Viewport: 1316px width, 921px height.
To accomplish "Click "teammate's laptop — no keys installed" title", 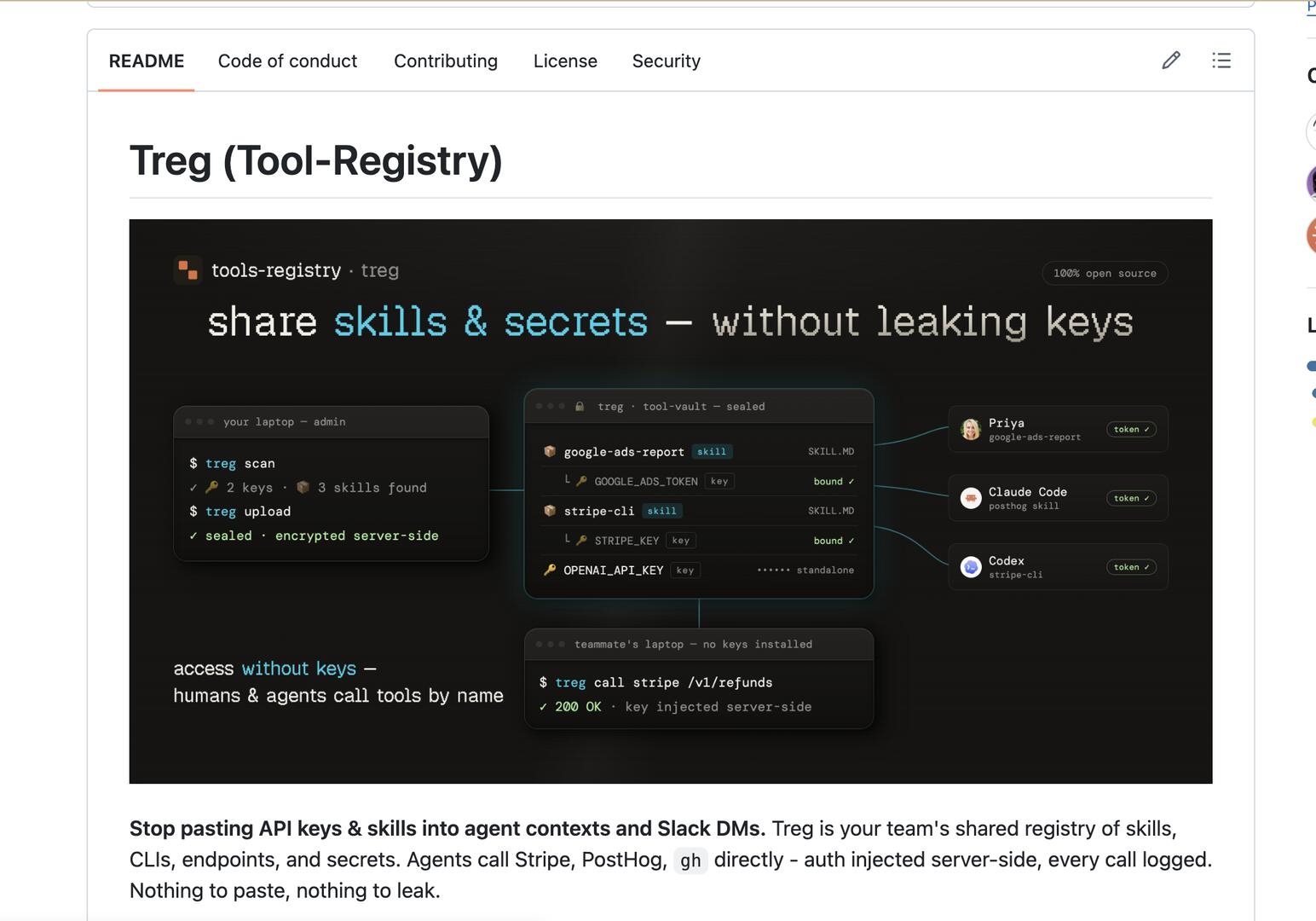I will tap(693, 645).
